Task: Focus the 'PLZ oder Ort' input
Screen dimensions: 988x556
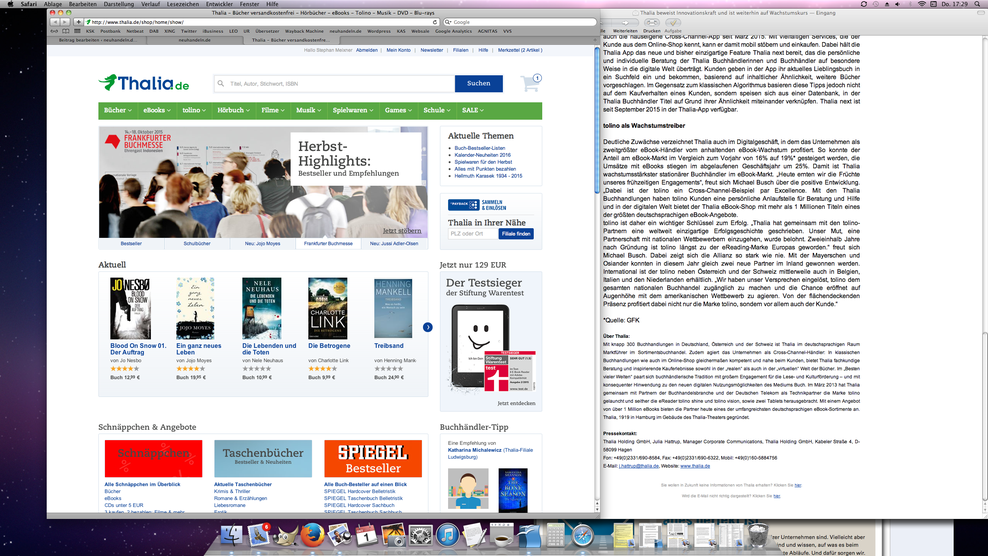Action: (x=473, y=234)
